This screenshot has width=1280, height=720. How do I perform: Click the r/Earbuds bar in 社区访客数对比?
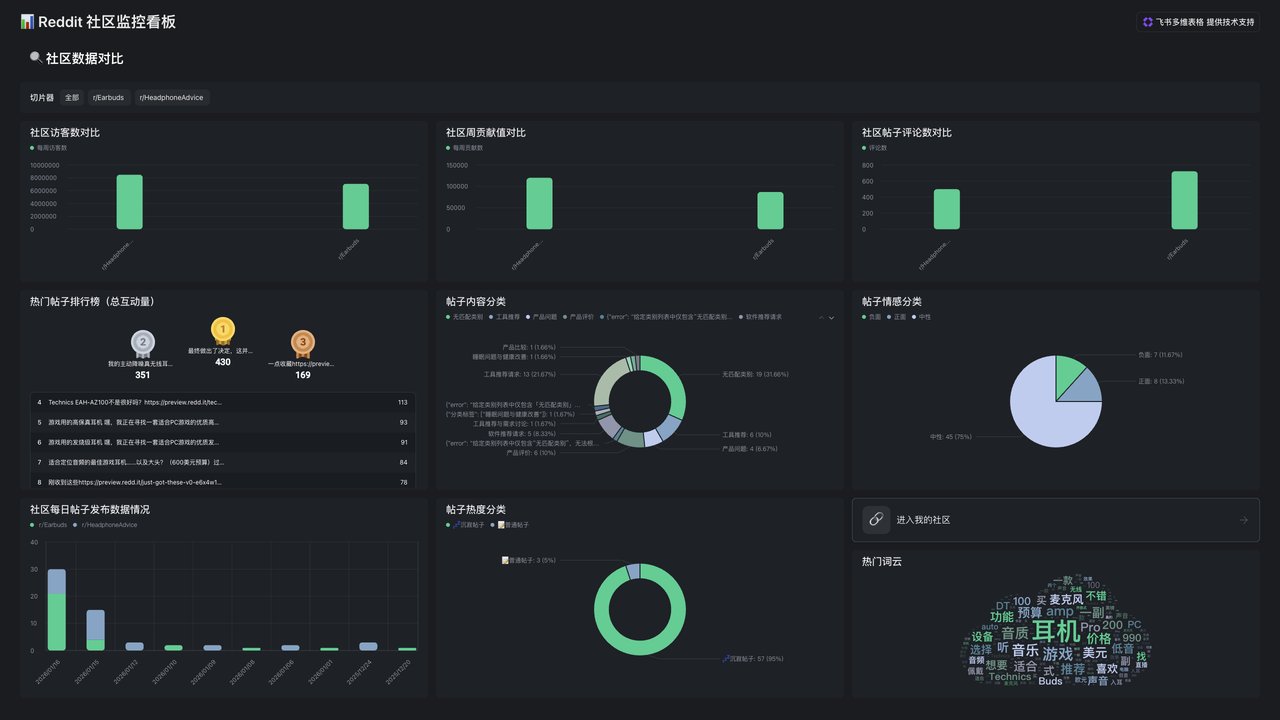(356, 206)
